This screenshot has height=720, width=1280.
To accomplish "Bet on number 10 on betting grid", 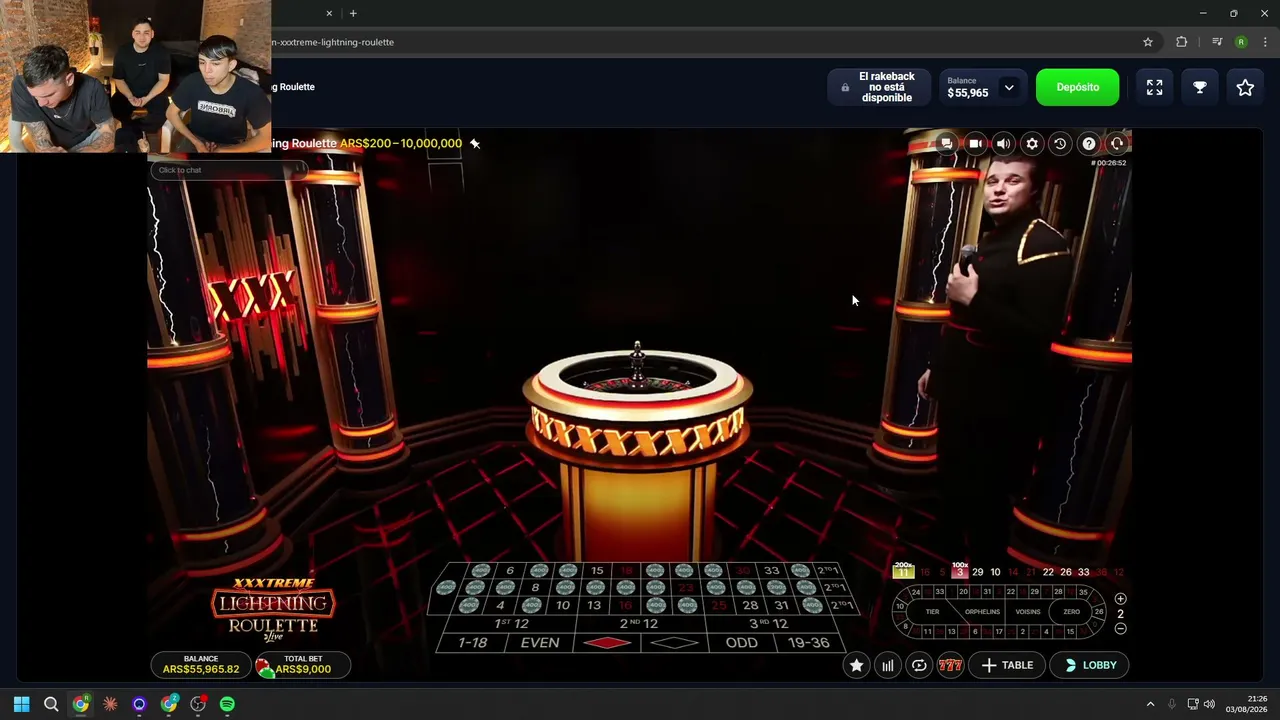I will coord(563,605).
